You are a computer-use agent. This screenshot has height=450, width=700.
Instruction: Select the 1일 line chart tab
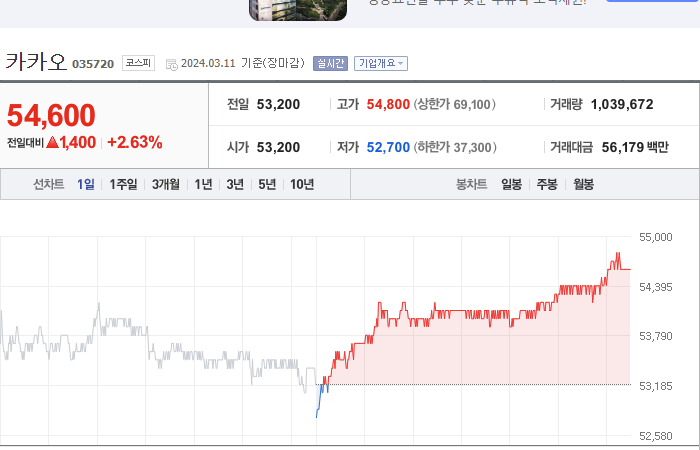(x=86, y=184)
